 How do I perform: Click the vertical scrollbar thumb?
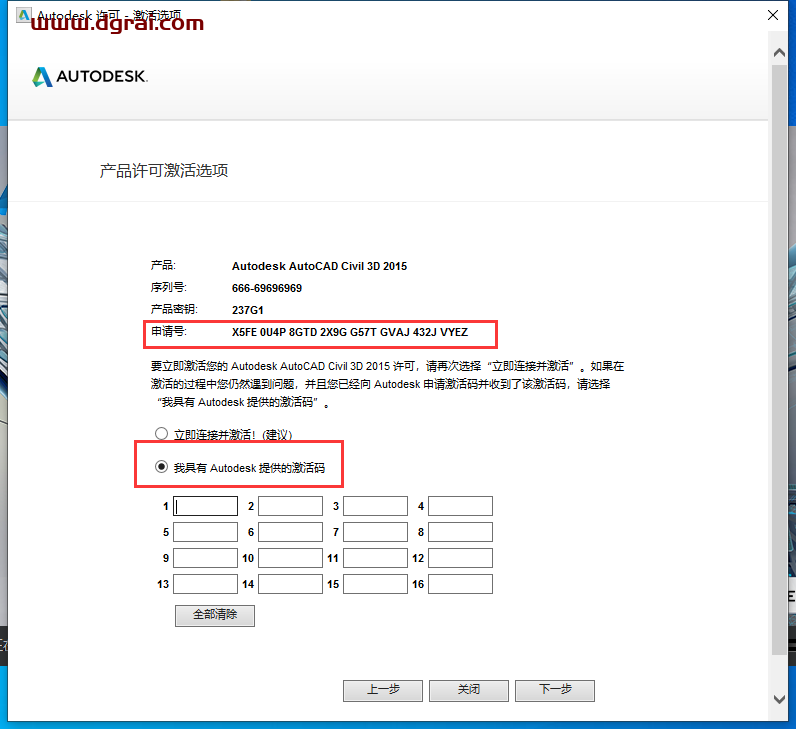click(x=779, y=359)
